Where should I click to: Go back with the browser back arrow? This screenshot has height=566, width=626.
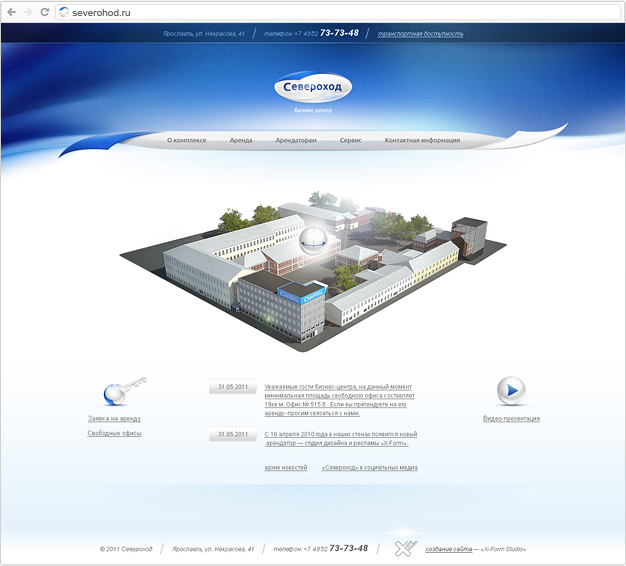pyautogui.click(x=12, y=12)
